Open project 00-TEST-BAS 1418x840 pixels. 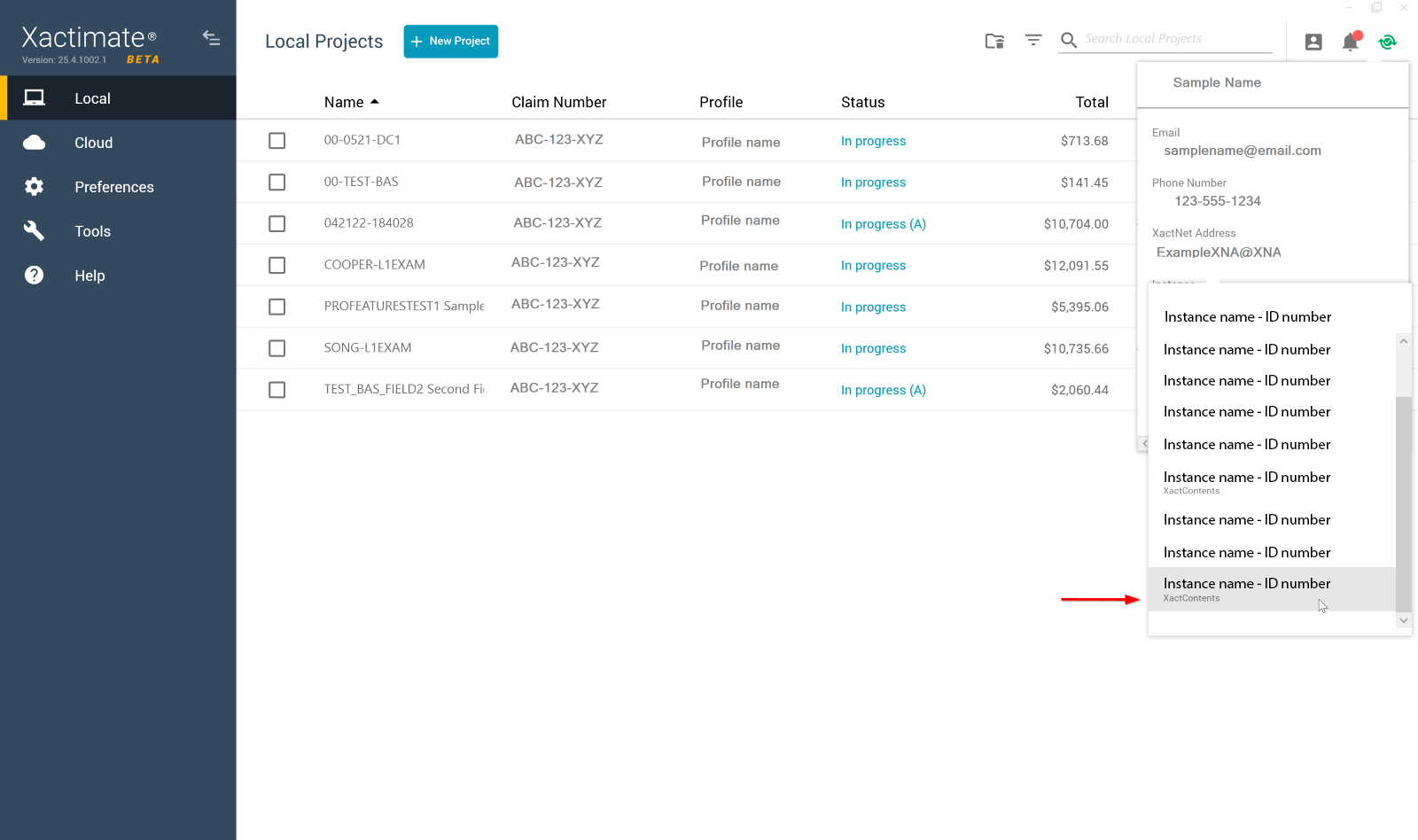[361, 182]
